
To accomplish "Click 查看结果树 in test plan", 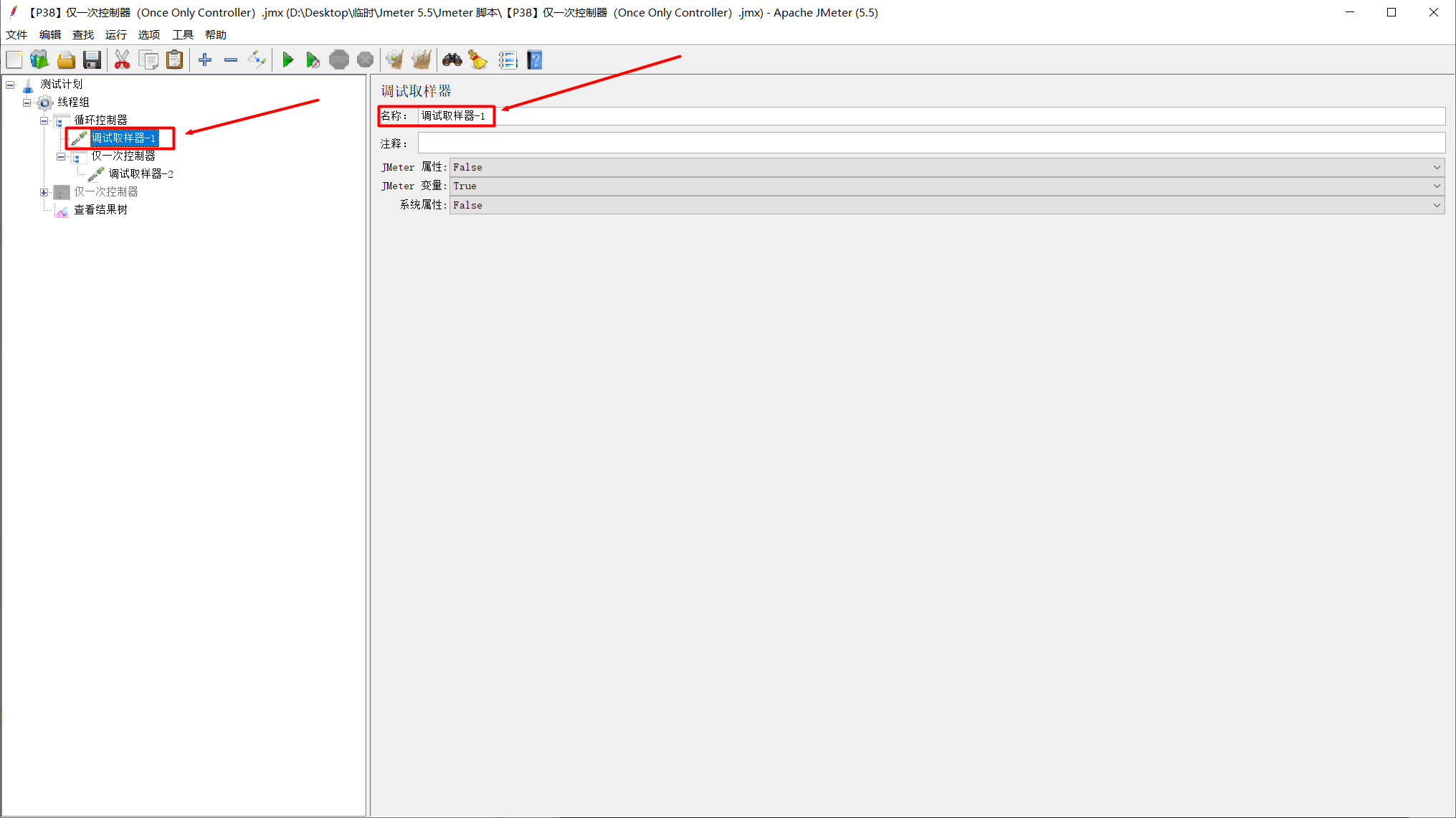I will coord(100,209).
